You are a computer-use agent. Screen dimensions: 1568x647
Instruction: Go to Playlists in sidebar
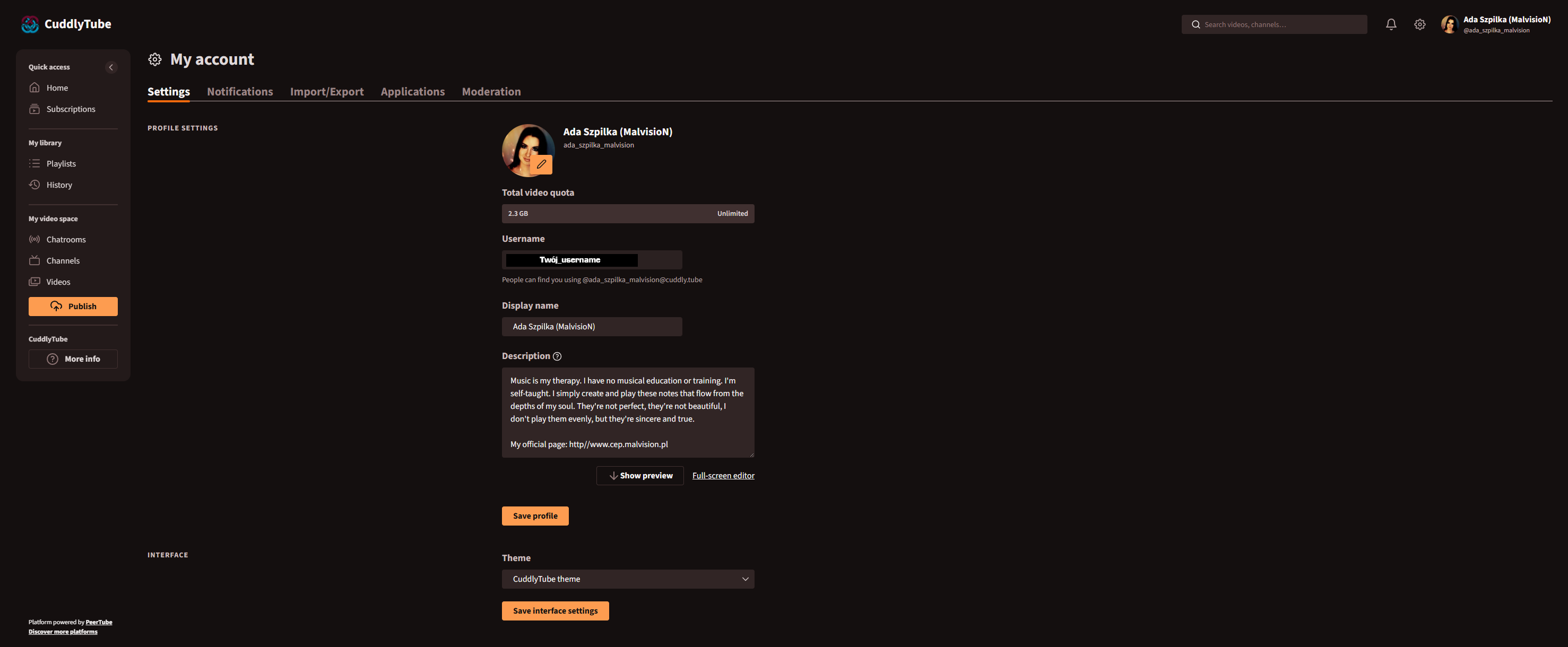coord(61,163)
